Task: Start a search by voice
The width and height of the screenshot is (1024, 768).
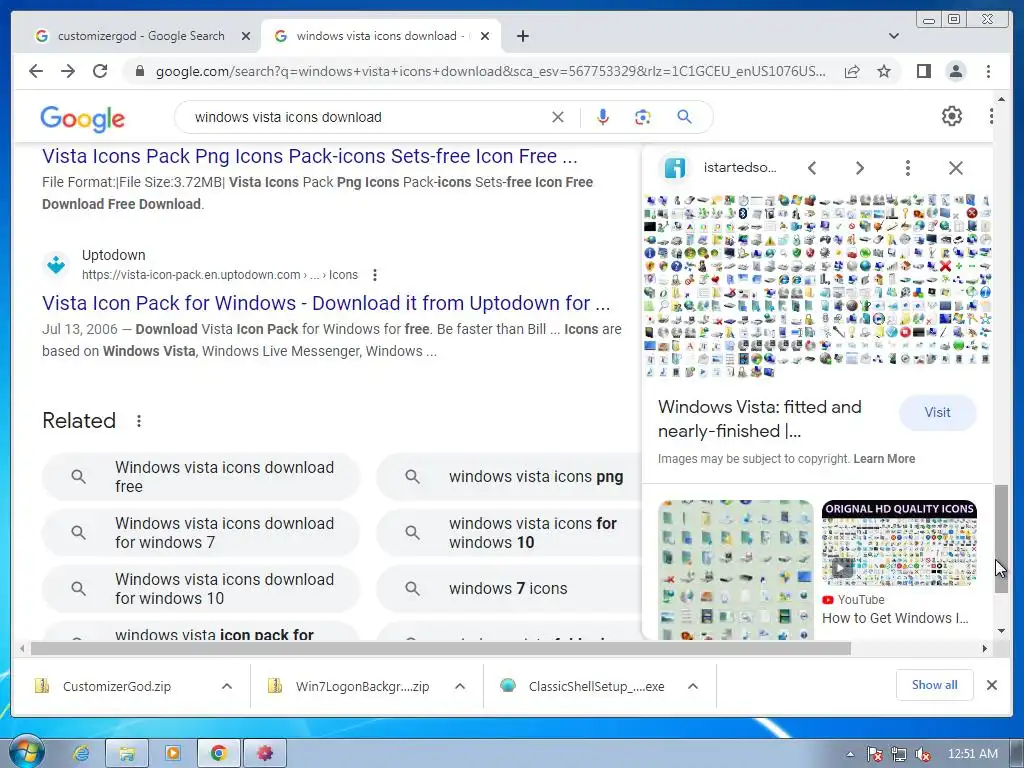Action: point(603,117)
